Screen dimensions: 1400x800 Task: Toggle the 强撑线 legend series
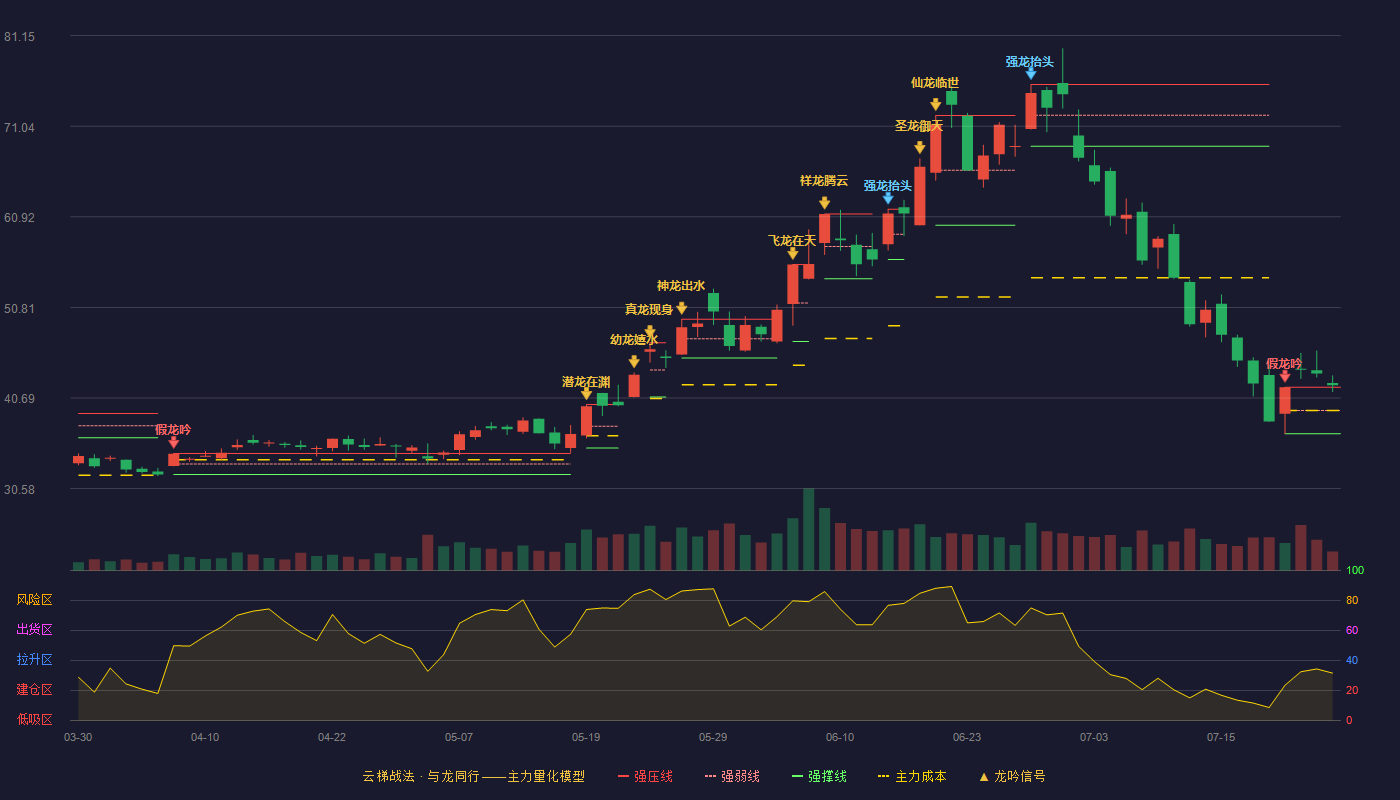(819, 776)
